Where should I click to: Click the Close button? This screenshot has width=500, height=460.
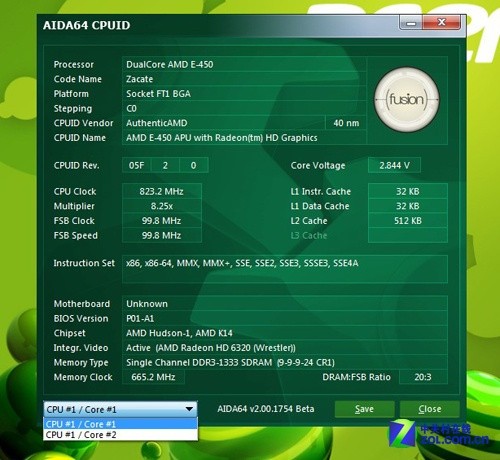430,409
